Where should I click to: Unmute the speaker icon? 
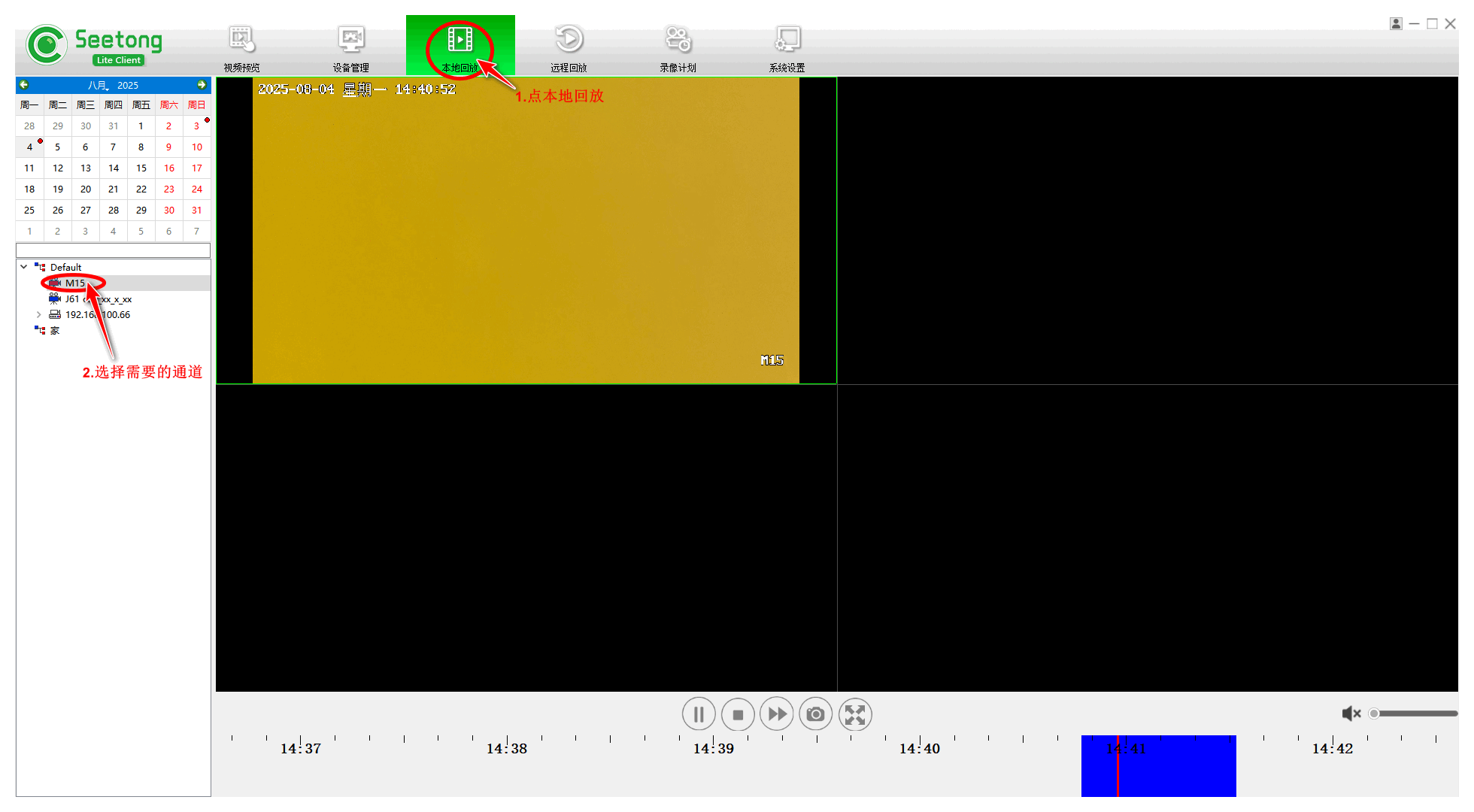[1351, 714]
